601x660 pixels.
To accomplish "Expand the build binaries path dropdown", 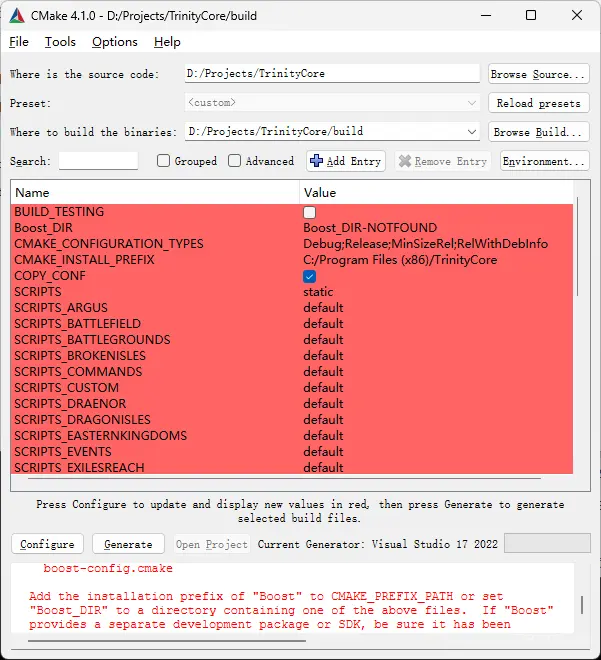I will [x=472, y=132].
